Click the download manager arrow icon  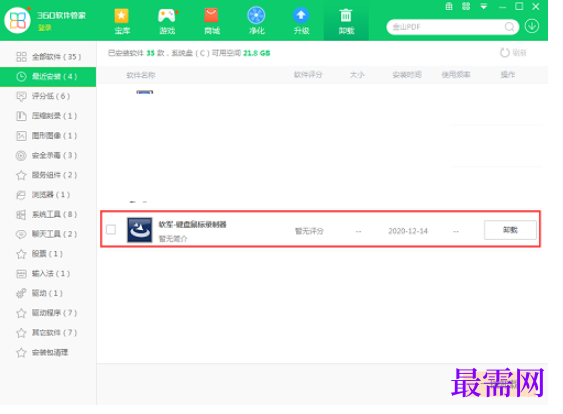(532, 26)
